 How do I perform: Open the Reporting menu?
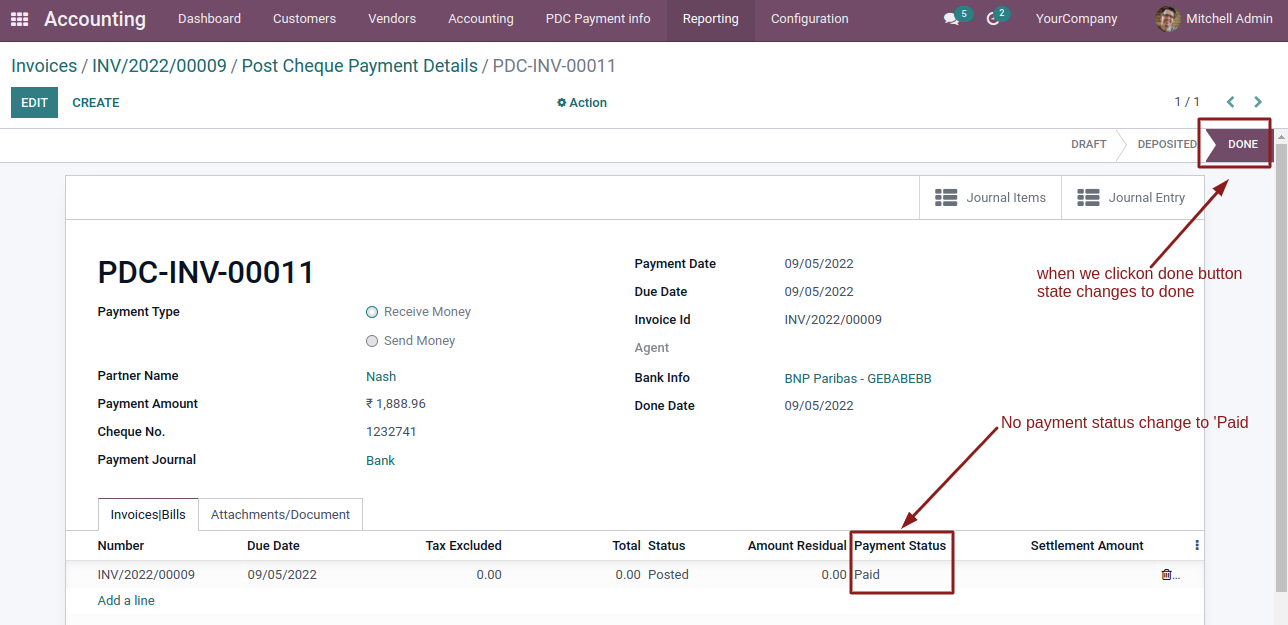tap(711, 19)
